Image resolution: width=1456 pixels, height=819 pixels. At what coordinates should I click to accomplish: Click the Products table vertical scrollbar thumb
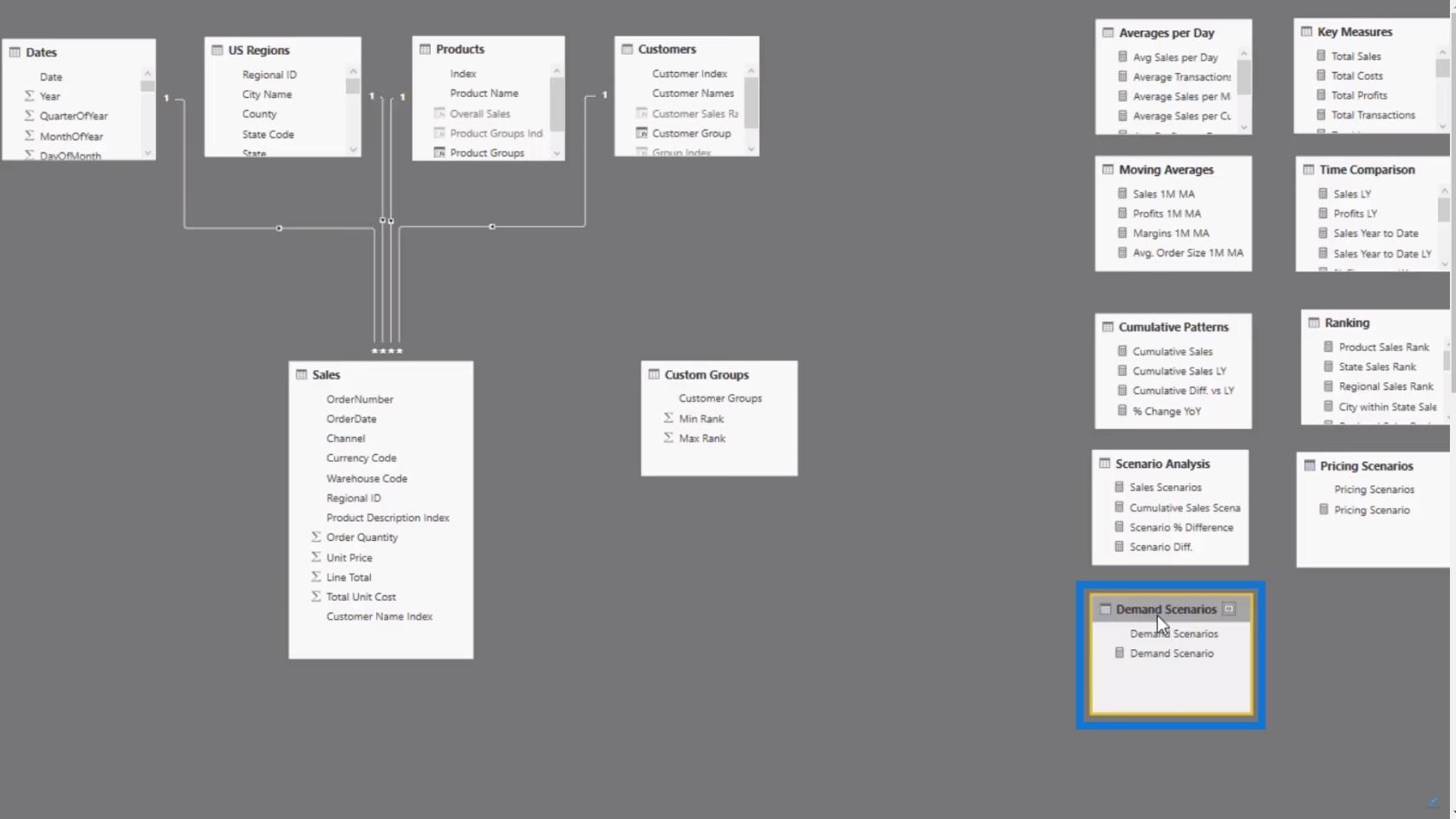pyautogui.click(x=556, y=104)
